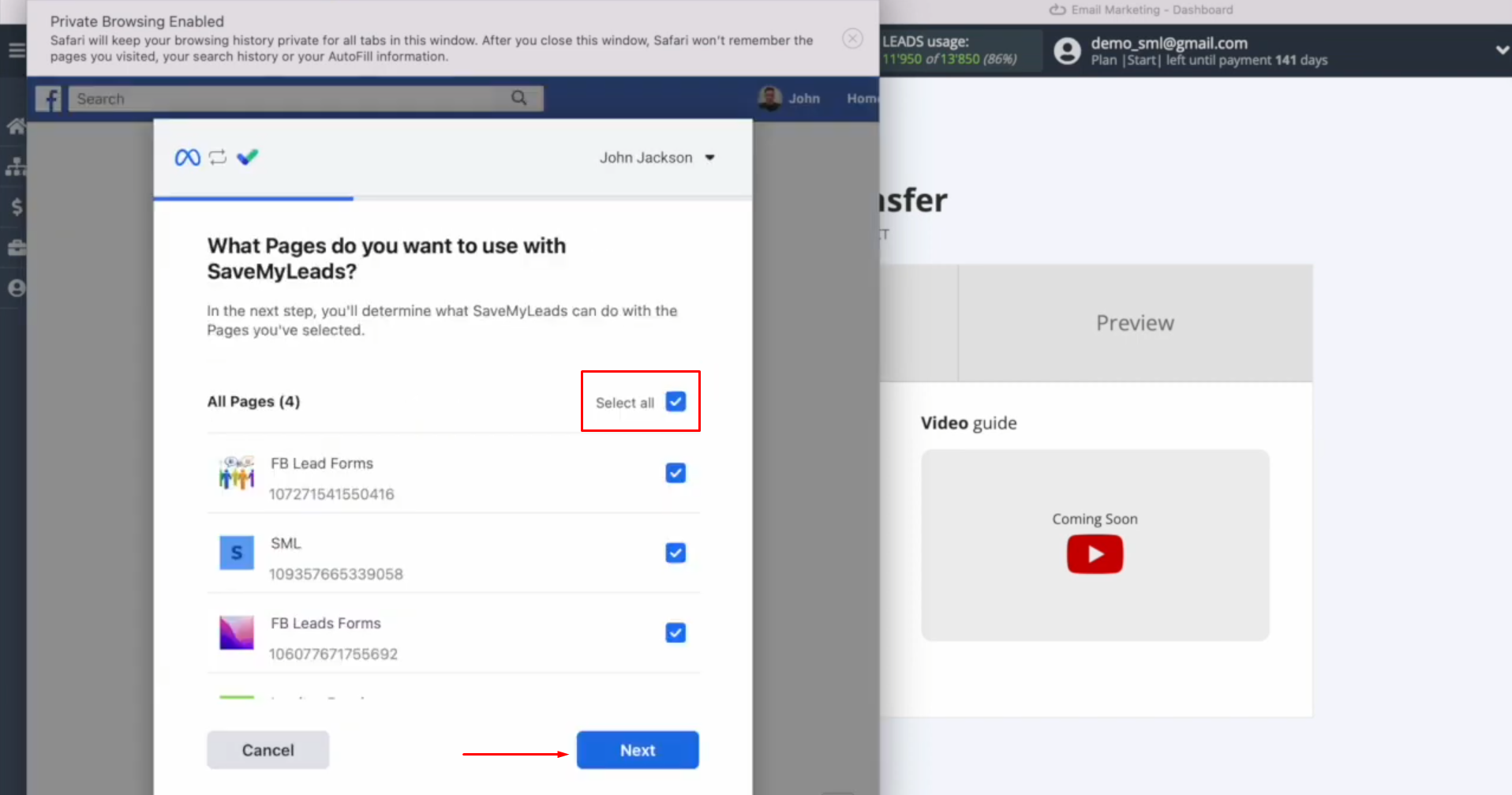The height and width of the screenshot is (795, 1512).
Task: Click the Next button
Action: (638, 750)
